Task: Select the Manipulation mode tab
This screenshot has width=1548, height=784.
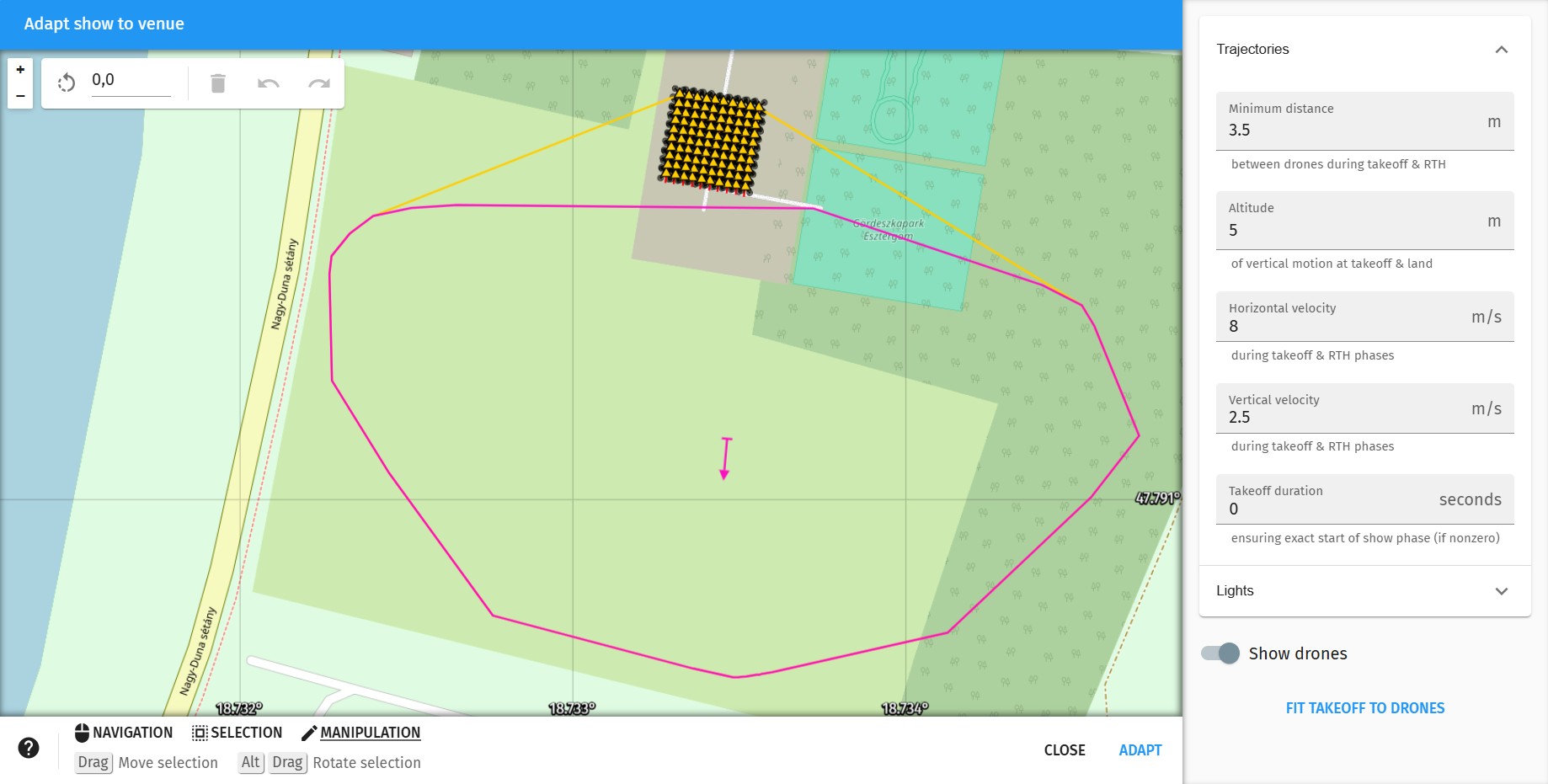Action: click(360, 733)
